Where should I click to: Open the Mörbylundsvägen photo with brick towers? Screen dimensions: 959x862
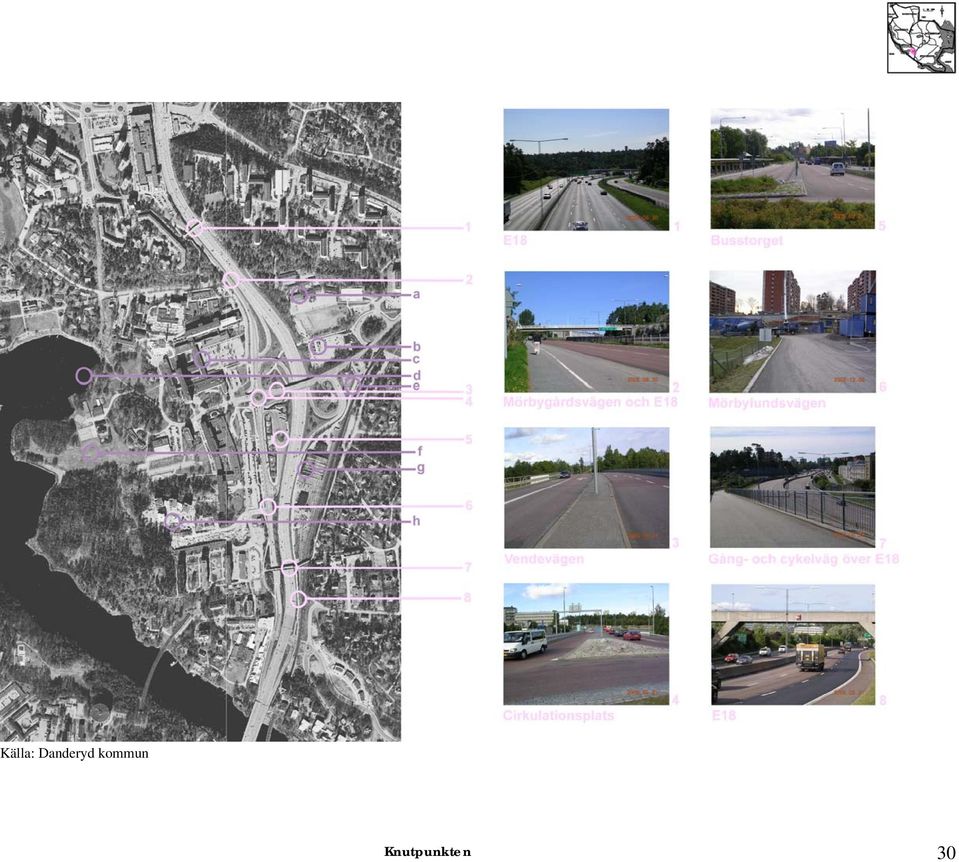793,332
